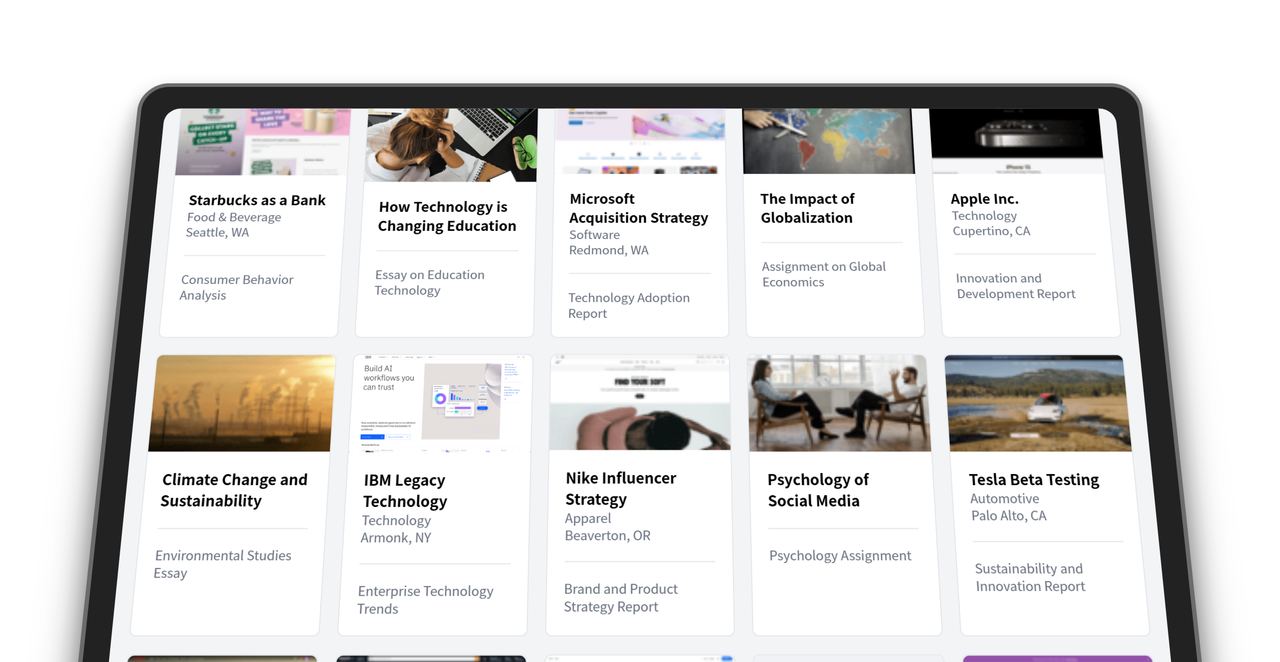Screen dimensions: 1280x662
Task: Select Innovation and Development Report text
Action: 1016,286
